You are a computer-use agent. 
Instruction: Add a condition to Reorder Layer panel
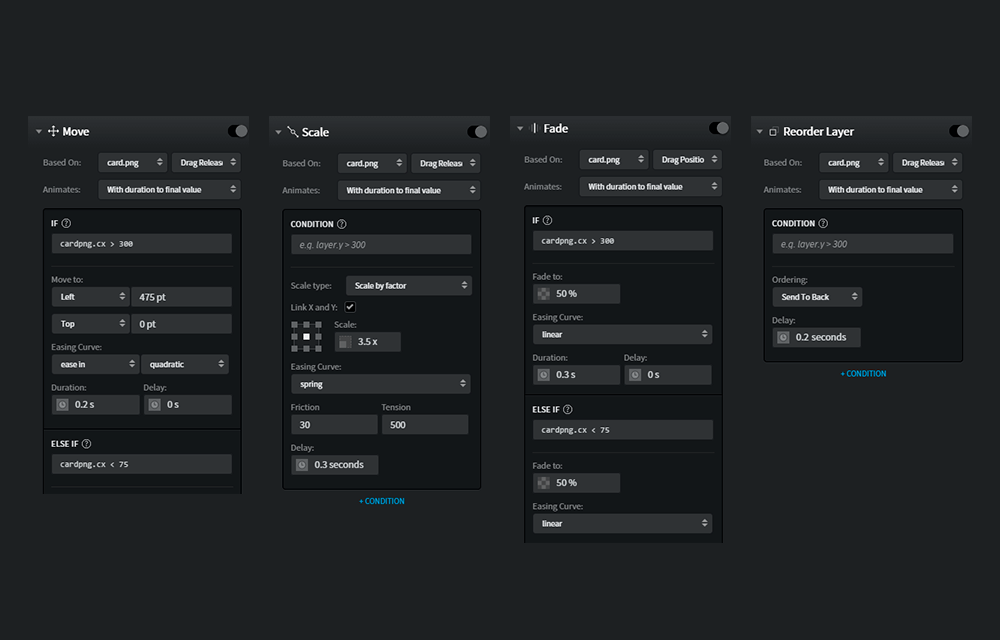coord(863,374)
